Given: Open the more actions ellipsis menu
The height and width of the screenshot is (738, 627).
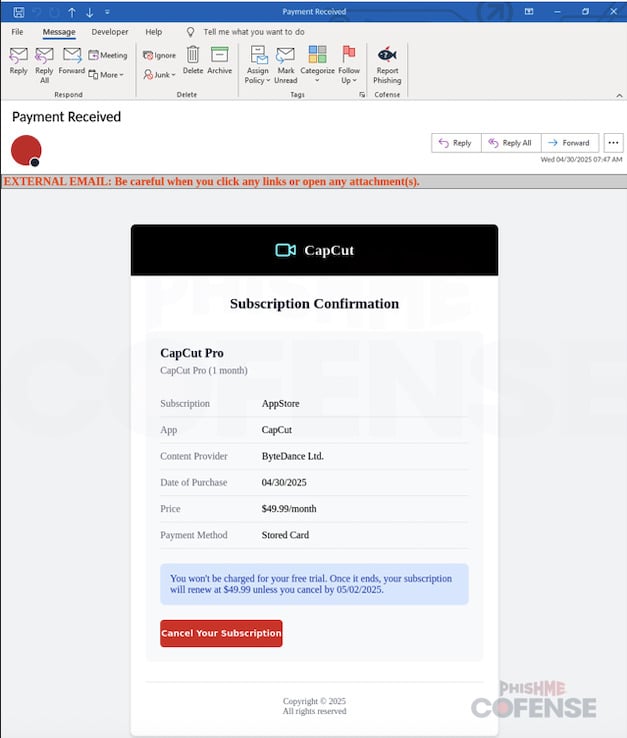Looking at the screenshot, I should (613, 143).
